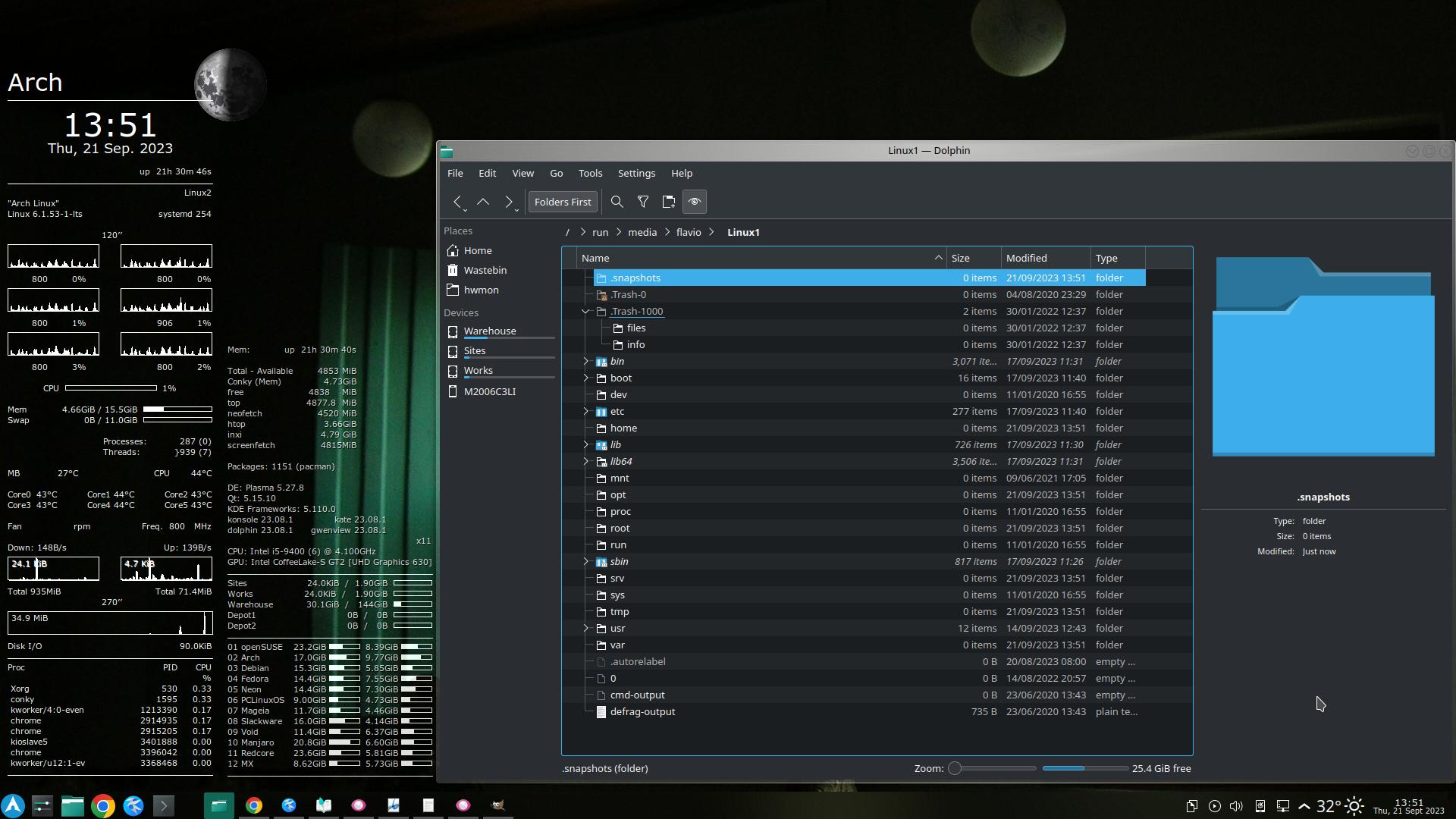The image size is (1456, 819).
Task: Collapse the .Trash-1000 folder tree
Action: (585, 312)
